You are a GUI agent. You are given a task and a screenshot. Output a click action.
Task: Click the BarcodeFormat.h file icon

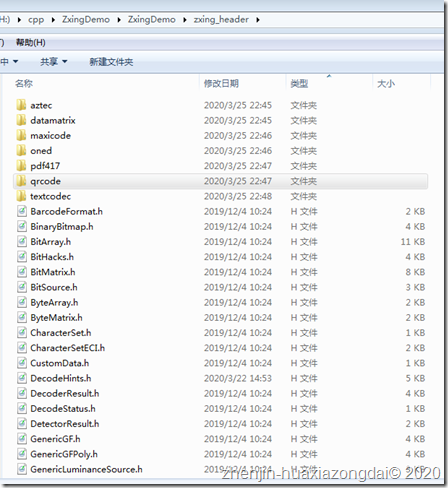click(22, 211)
